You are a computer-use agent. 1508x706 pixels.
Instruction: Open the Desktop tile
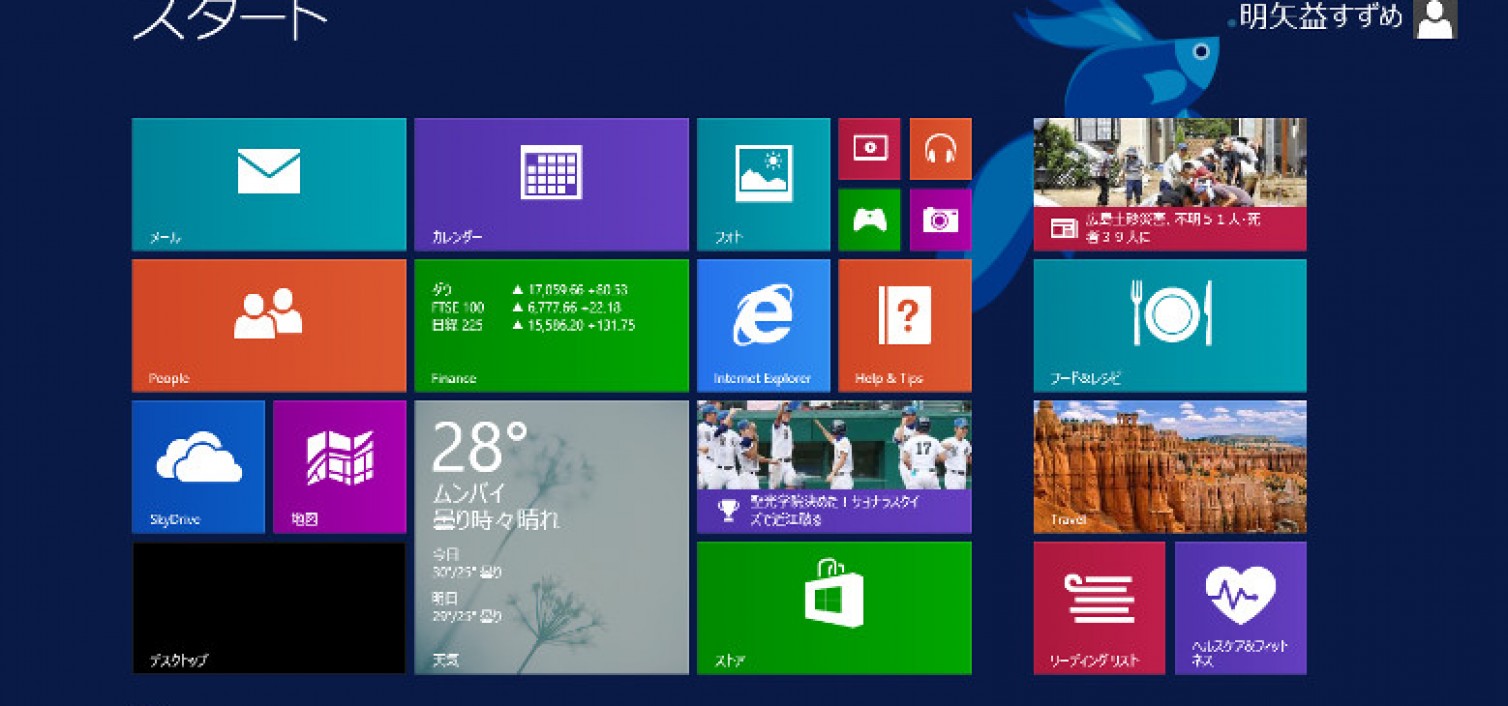269,608
